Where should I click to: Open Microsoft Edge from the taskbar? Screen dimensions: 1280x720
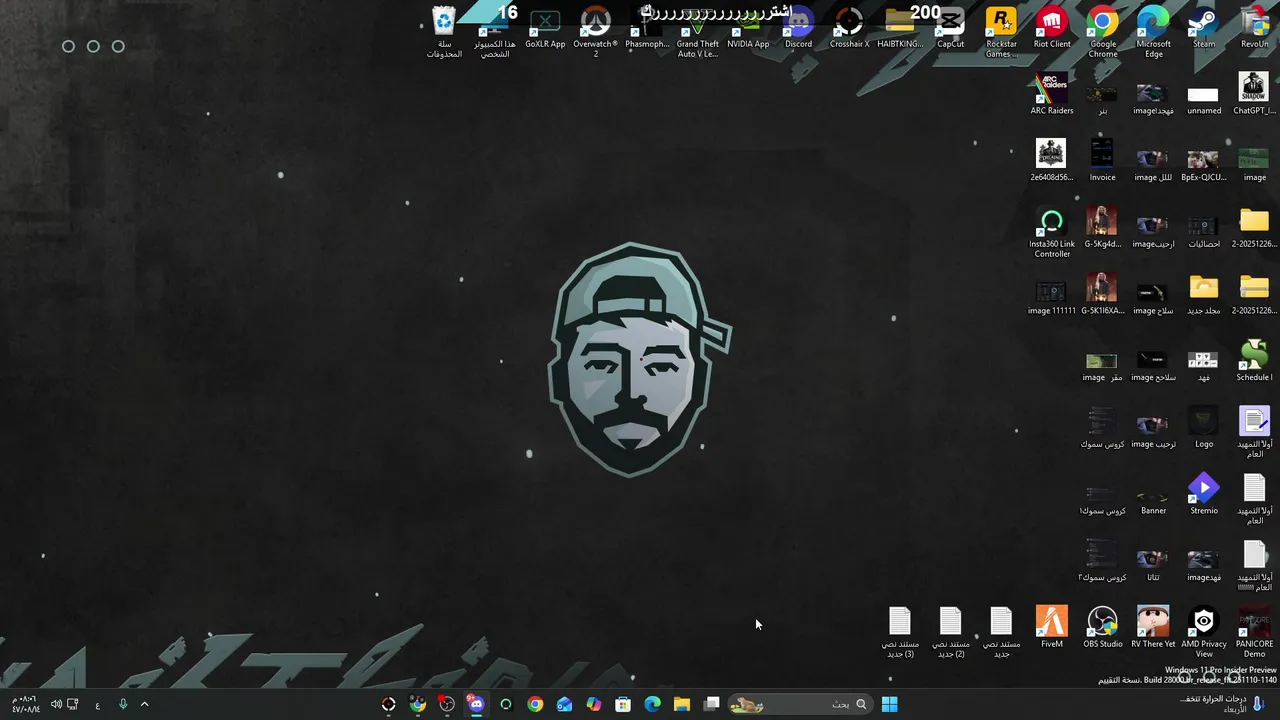tap(652, 704)
